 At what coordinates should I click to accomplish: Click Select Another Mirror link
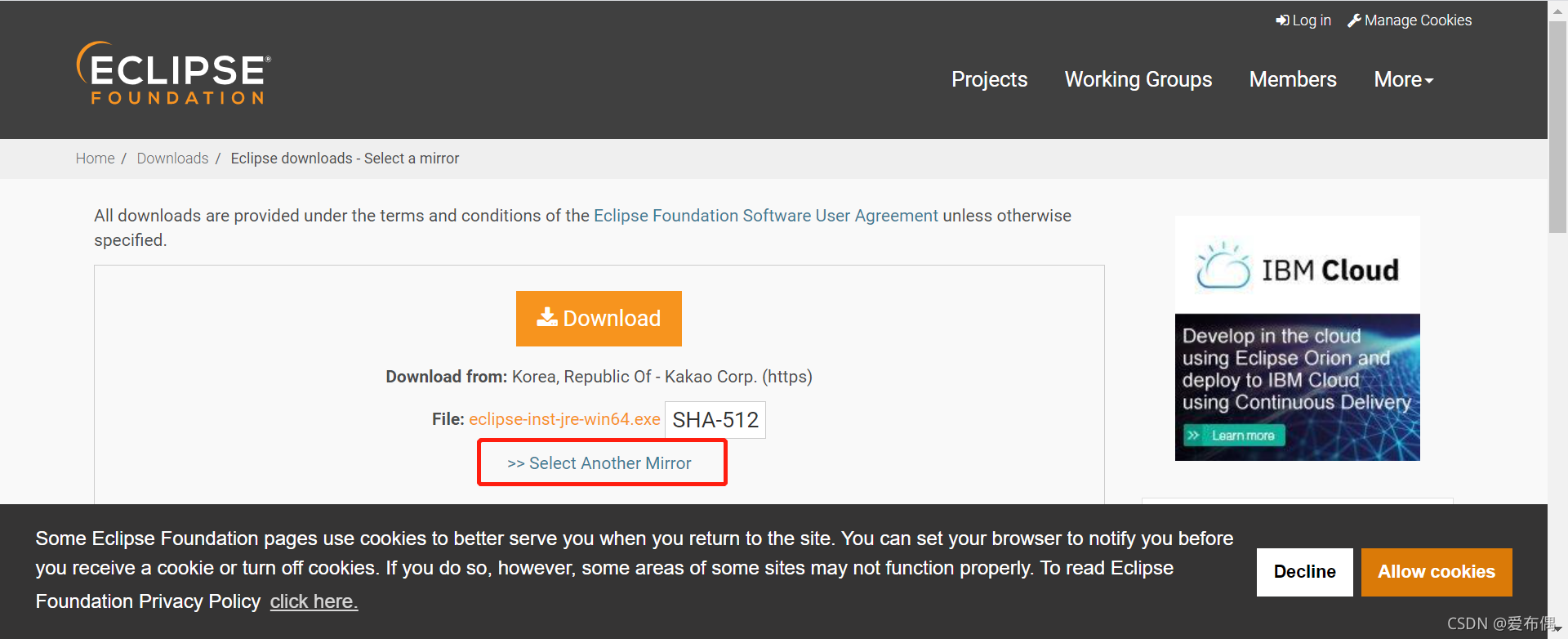[x=599, y=463]
